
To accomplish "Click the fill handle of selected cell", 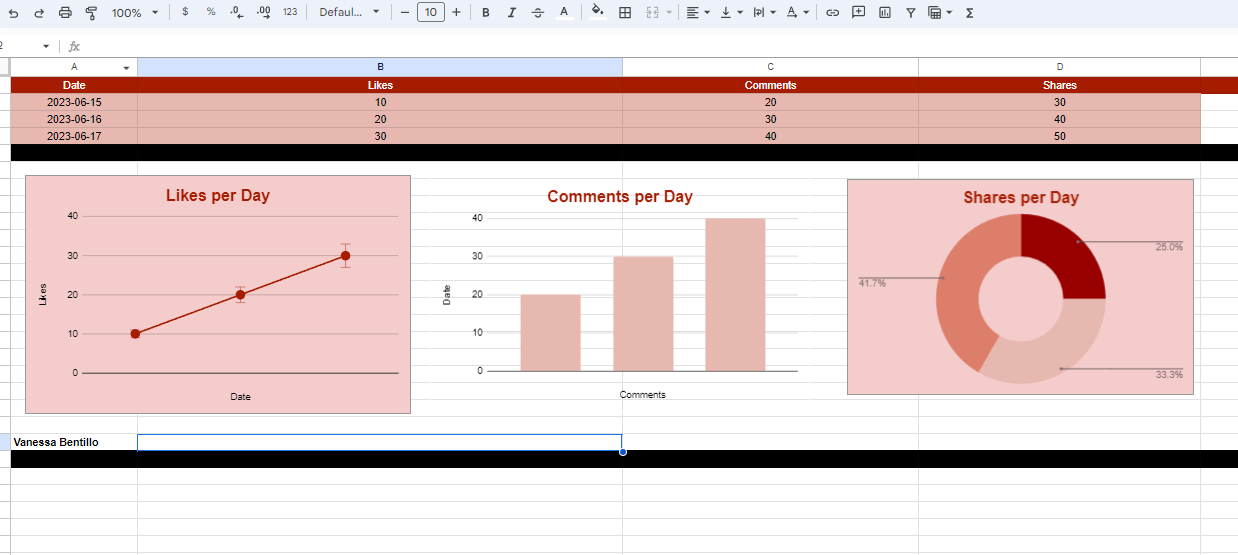I will [622, 452].
